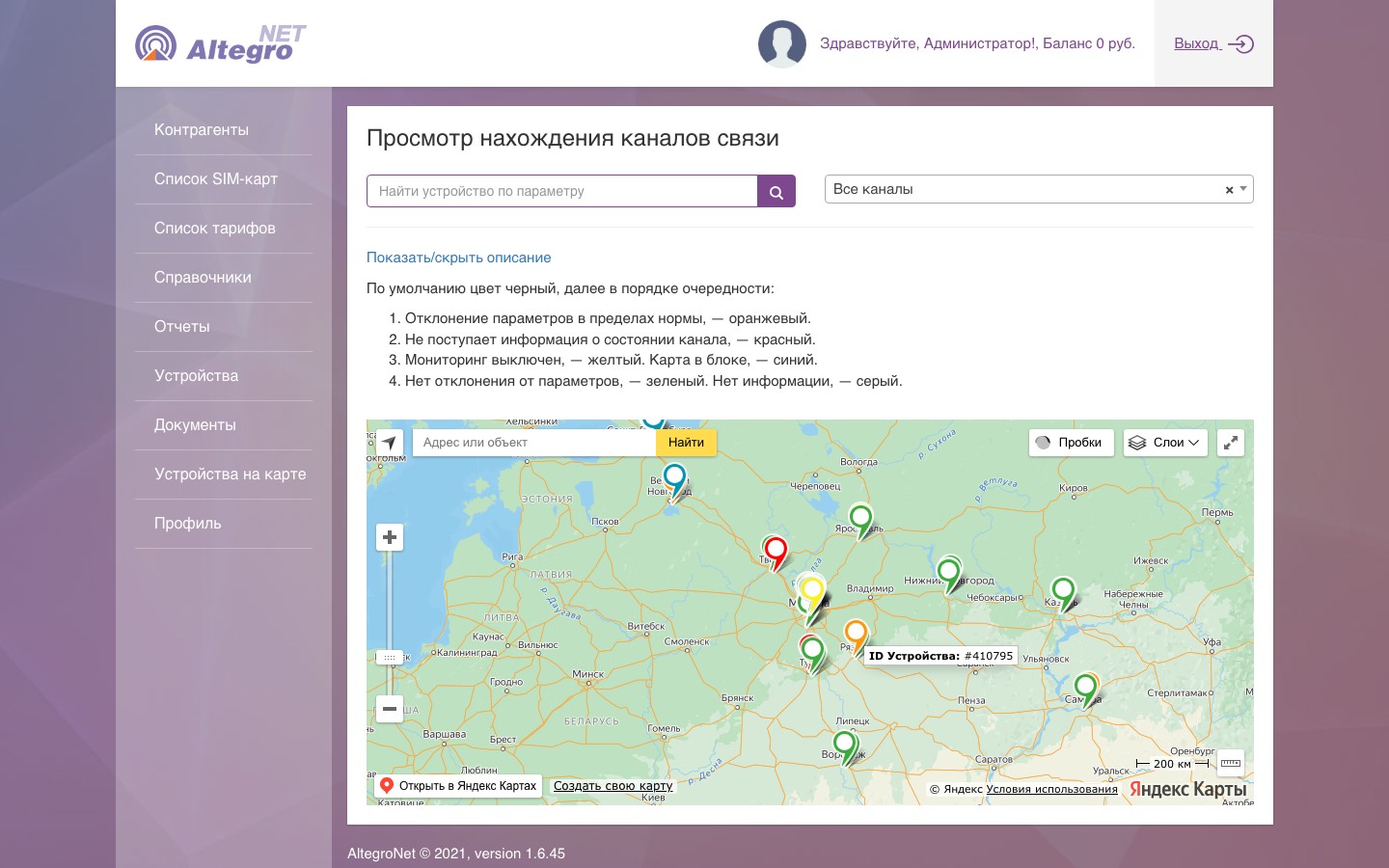Viewport: 1389px width, 868px height.
Task: Click the green marker near Тула
Action: point(813,654)
